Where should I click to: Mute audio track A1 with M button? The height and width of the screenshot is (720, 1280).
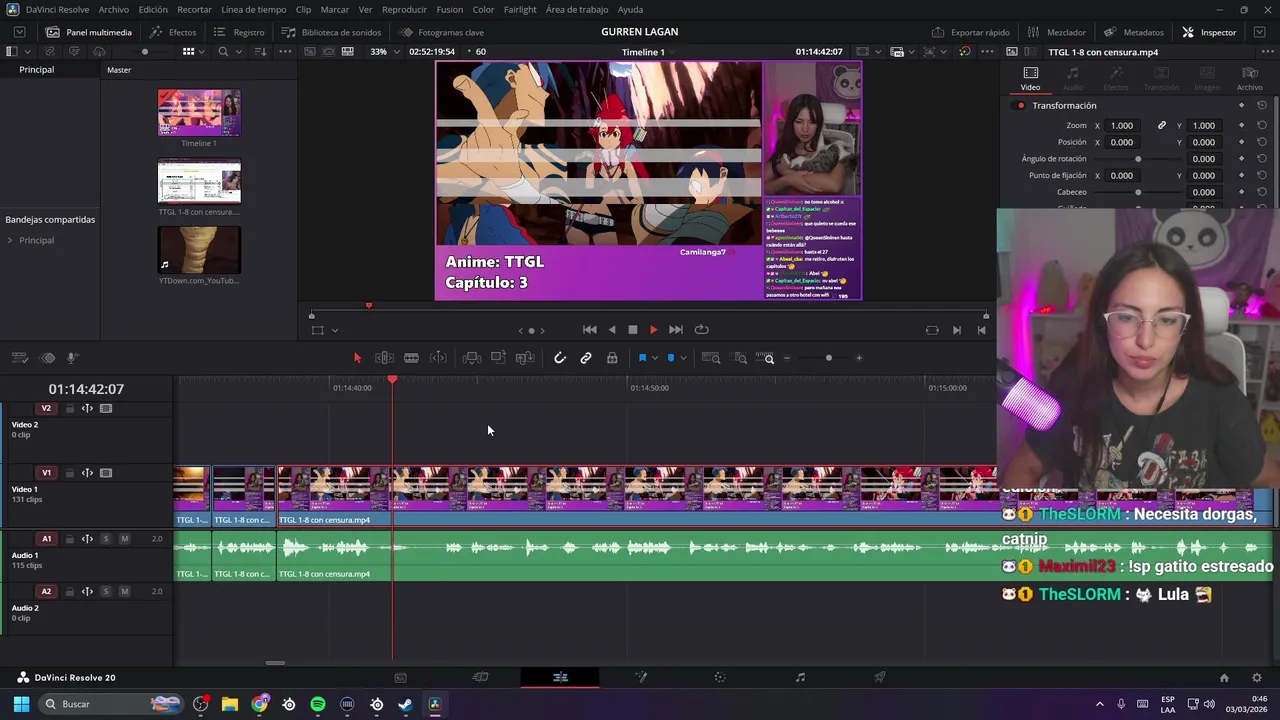[x=124, y=539]
